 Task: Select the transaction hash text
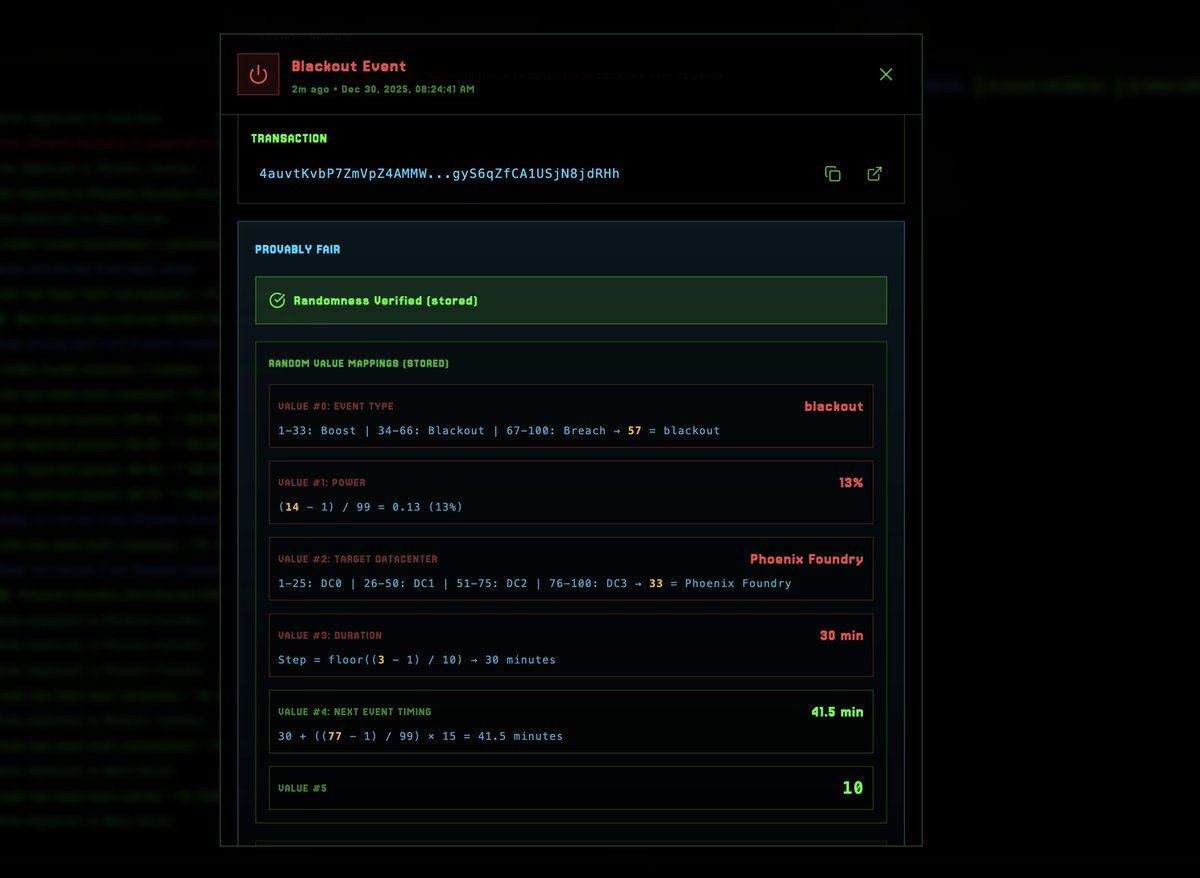coord(439,174)
